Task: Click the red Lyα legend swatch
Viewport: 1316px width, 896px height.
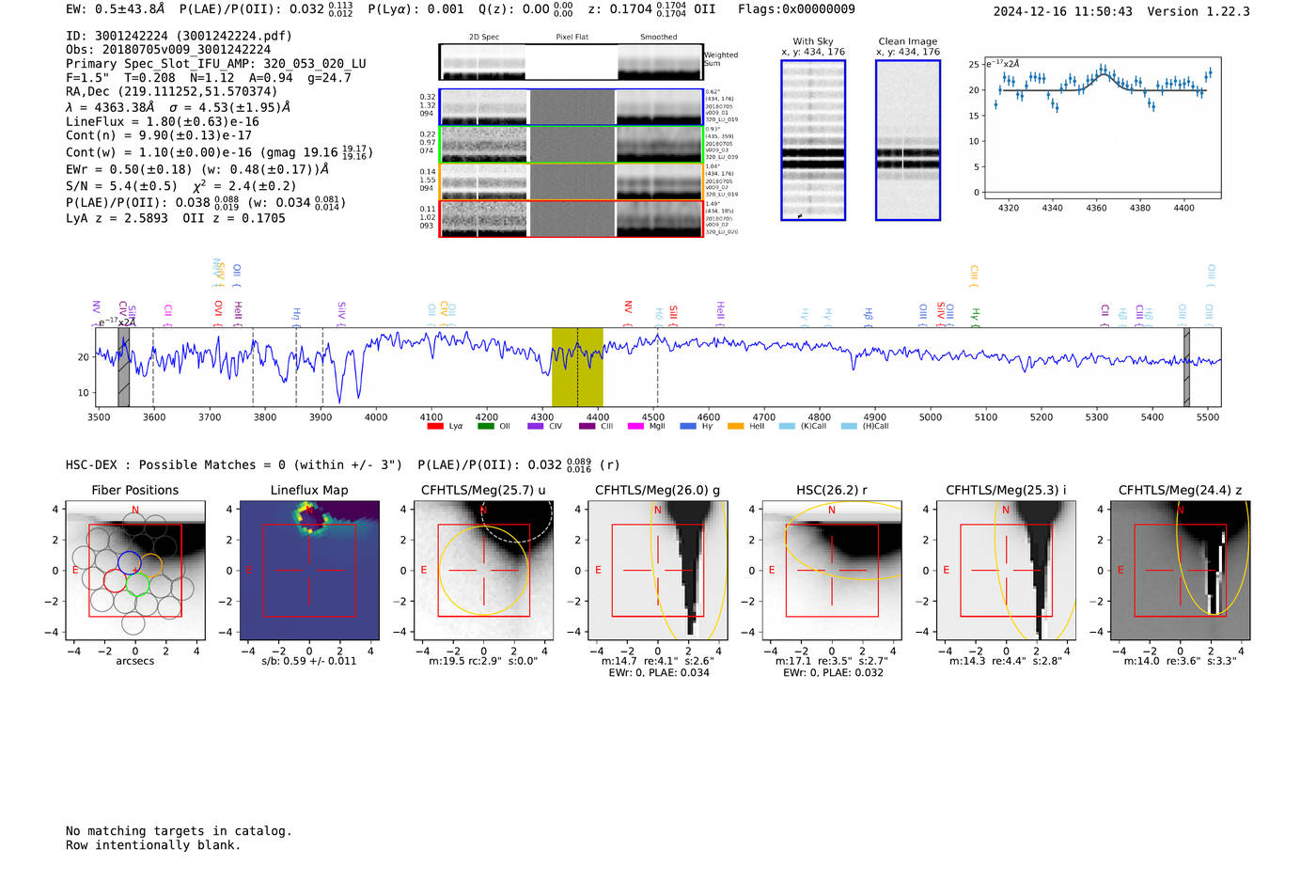Action: pos(435,426)
